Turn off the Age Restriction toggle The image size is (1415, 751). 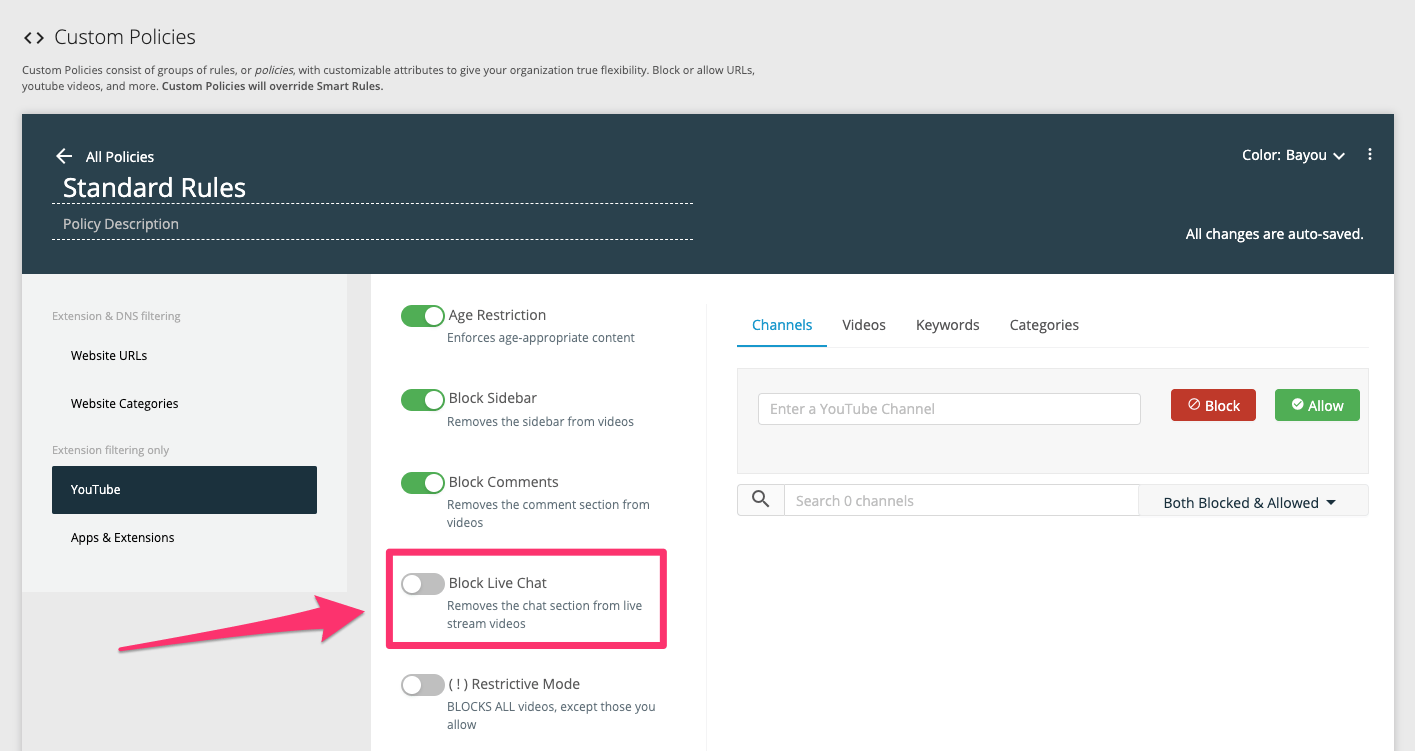click(423, 316)
